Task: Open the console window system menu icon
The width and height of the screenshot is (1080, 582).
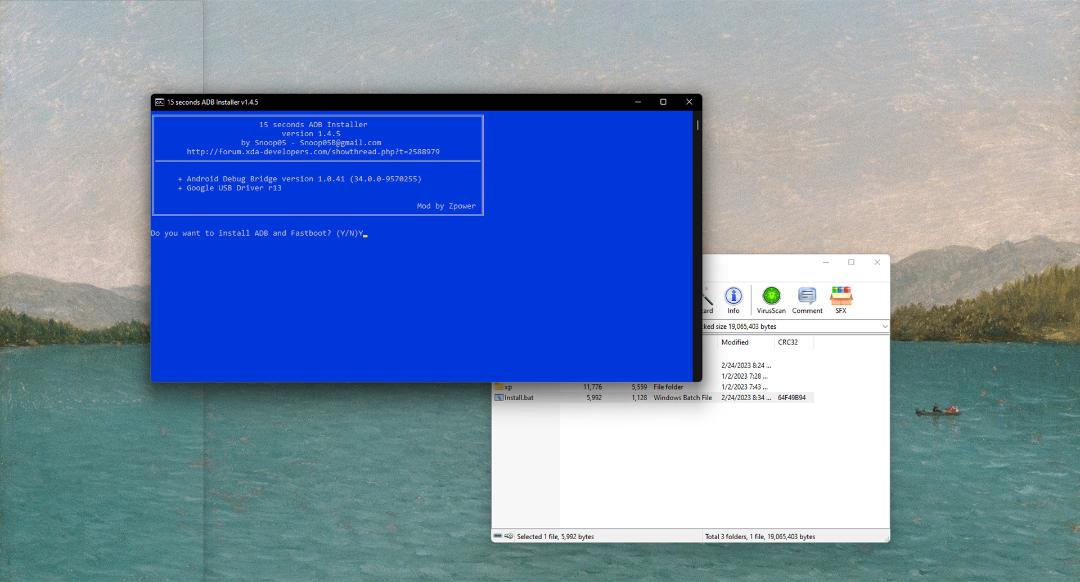Action: (159, 102)
